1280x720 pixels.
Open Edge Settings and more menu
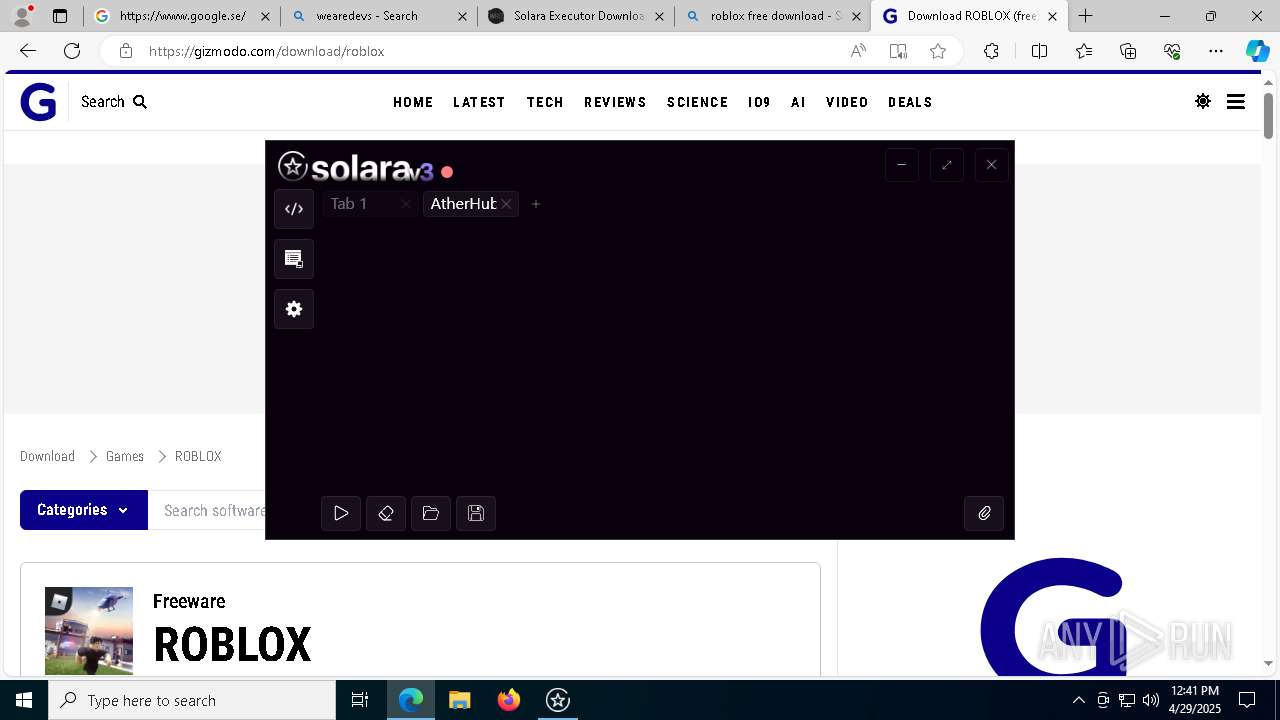click(x=1216, y=51)
